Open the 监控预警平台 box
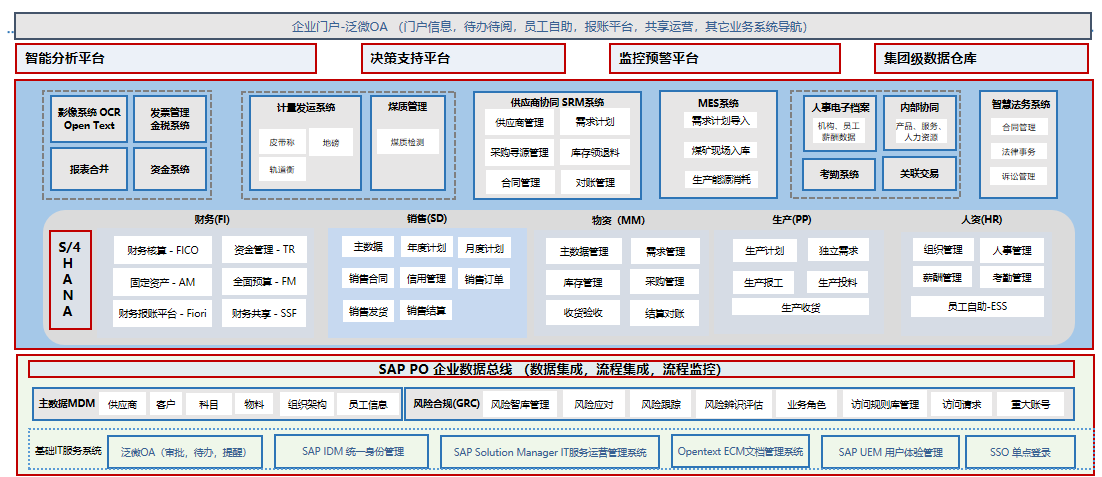The height and width of the screenshot is (477, 1102). [725, 59]
